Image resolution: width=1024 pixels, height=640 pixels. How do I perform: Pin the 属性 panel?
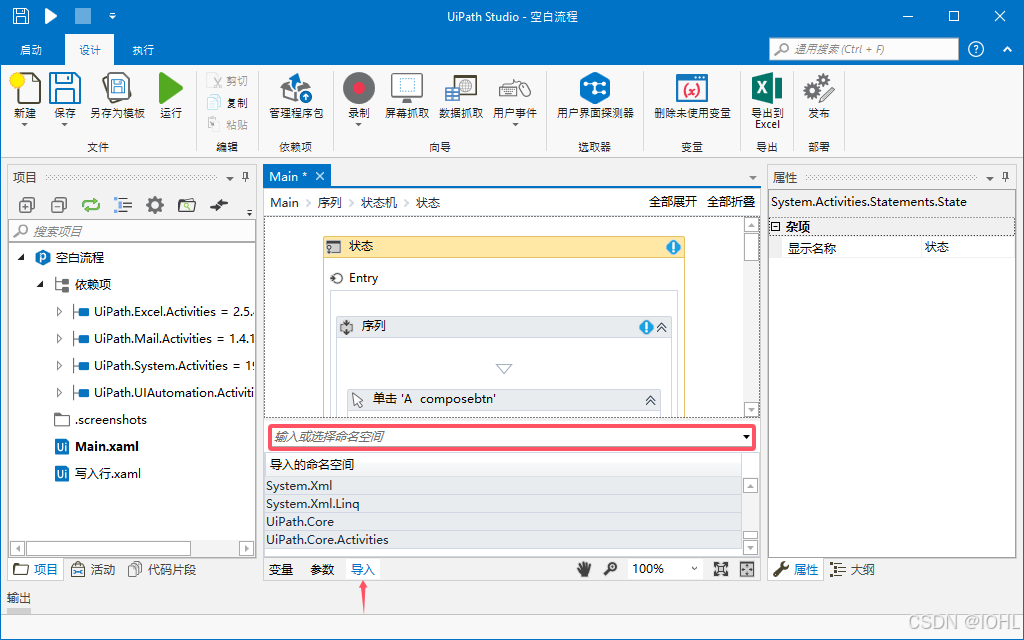[x=1005, y=177]
